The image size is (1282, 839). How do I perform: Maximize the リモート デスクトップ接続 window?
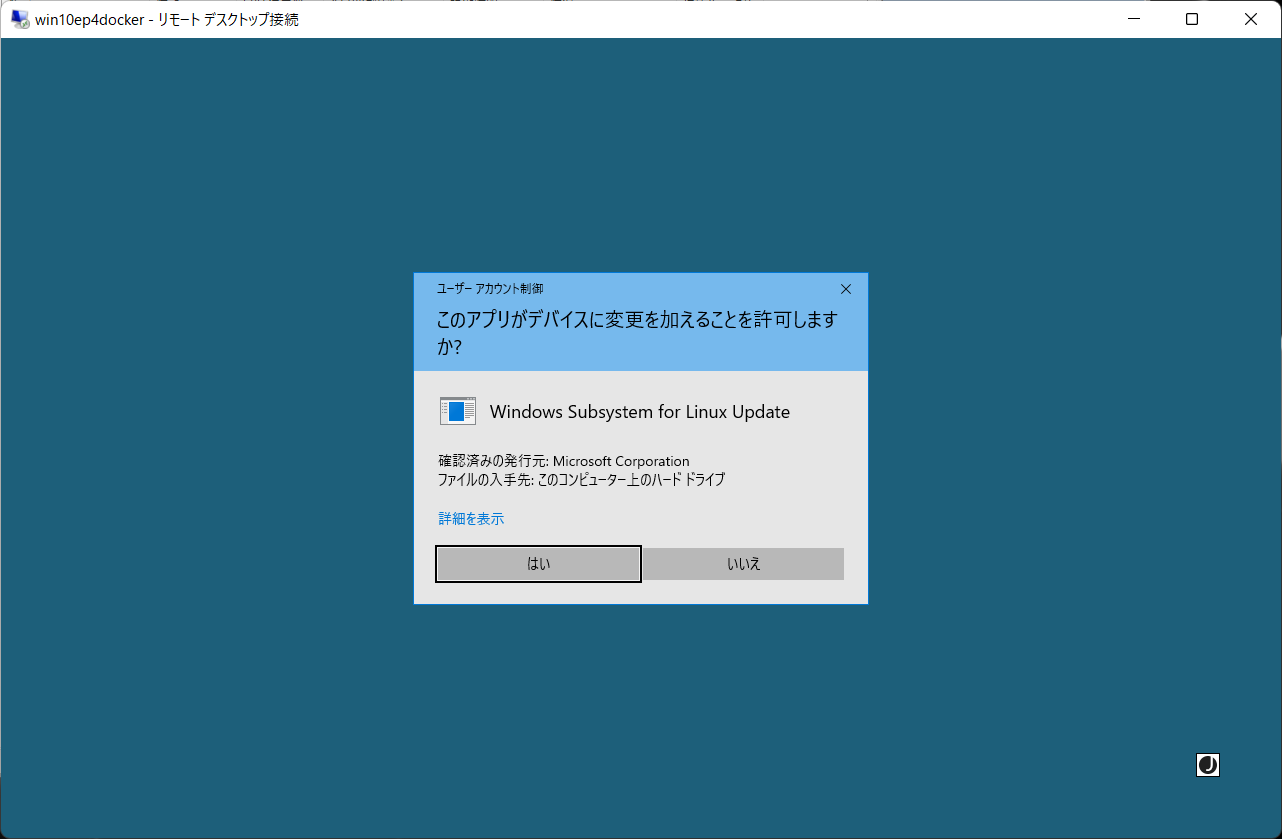coord(1191,19)
